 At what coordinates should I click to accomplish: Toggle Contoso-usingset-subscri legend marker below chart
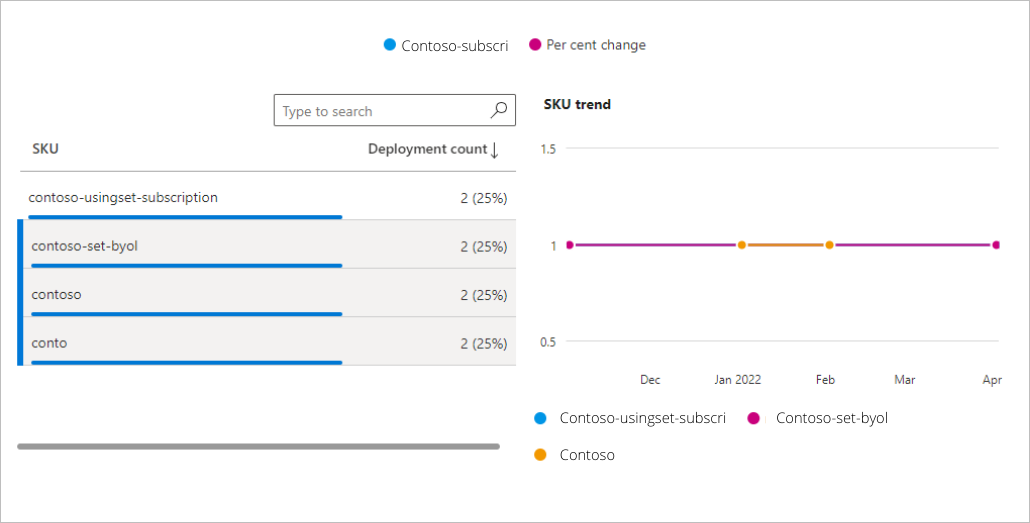point(541,418)
